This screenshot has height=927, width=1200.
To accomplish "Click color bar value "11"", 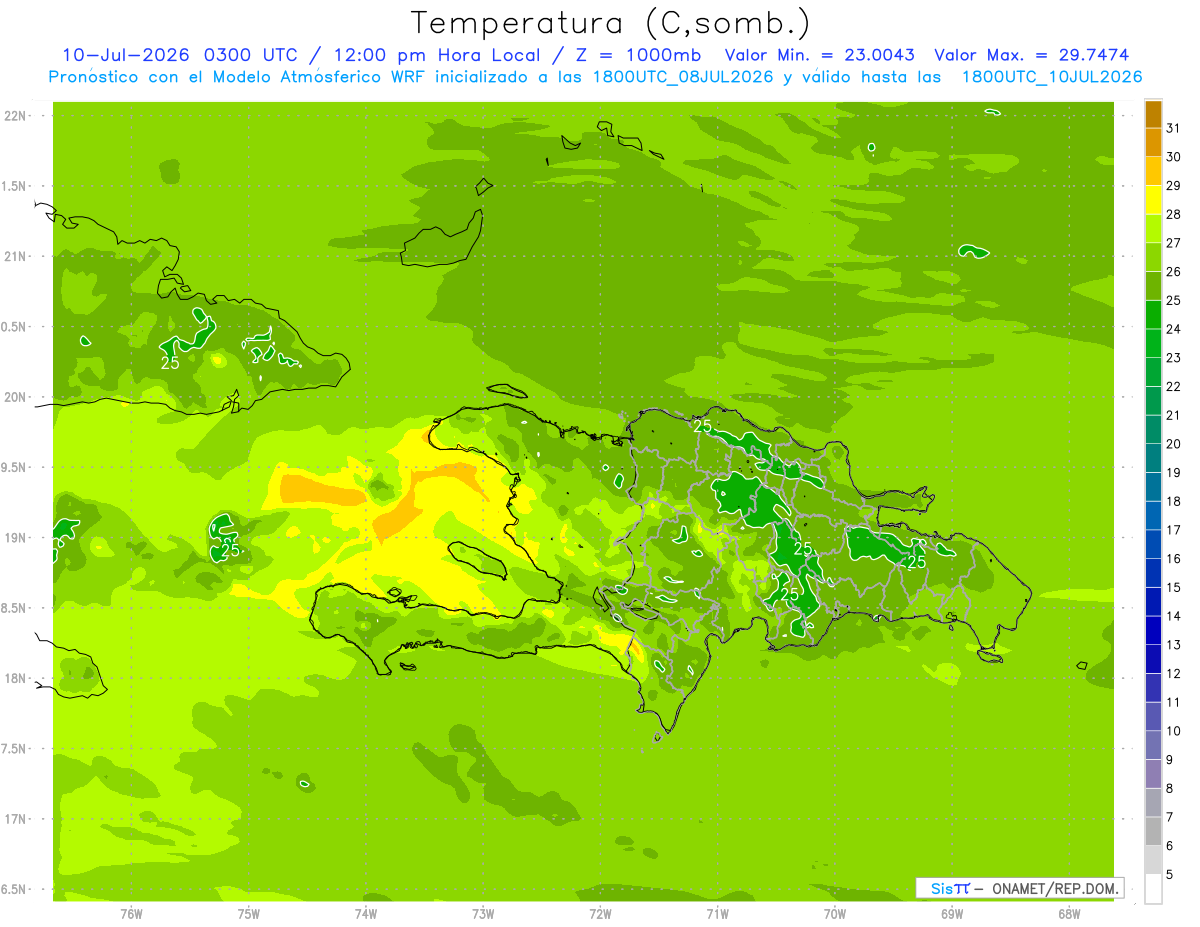I will point(1173,702).
